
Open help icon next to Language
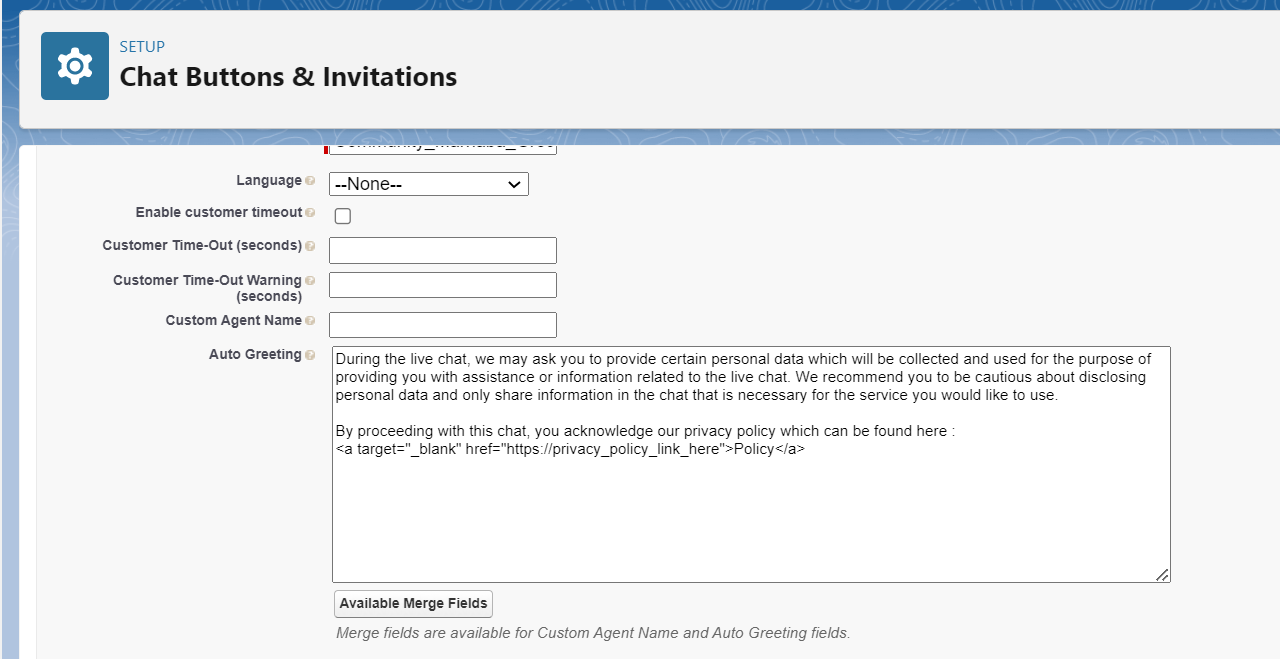310,181
